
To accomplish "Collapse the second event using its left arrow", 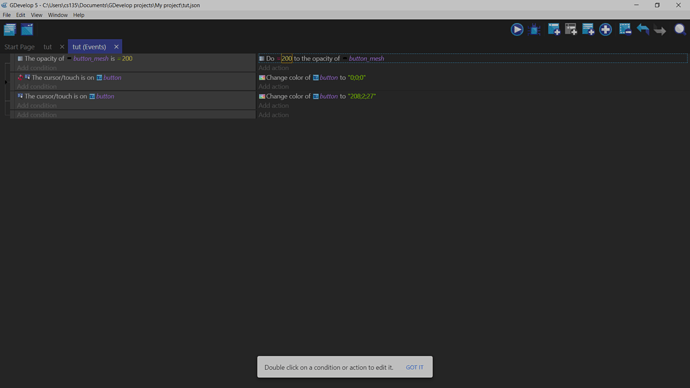I will [6, 82].
